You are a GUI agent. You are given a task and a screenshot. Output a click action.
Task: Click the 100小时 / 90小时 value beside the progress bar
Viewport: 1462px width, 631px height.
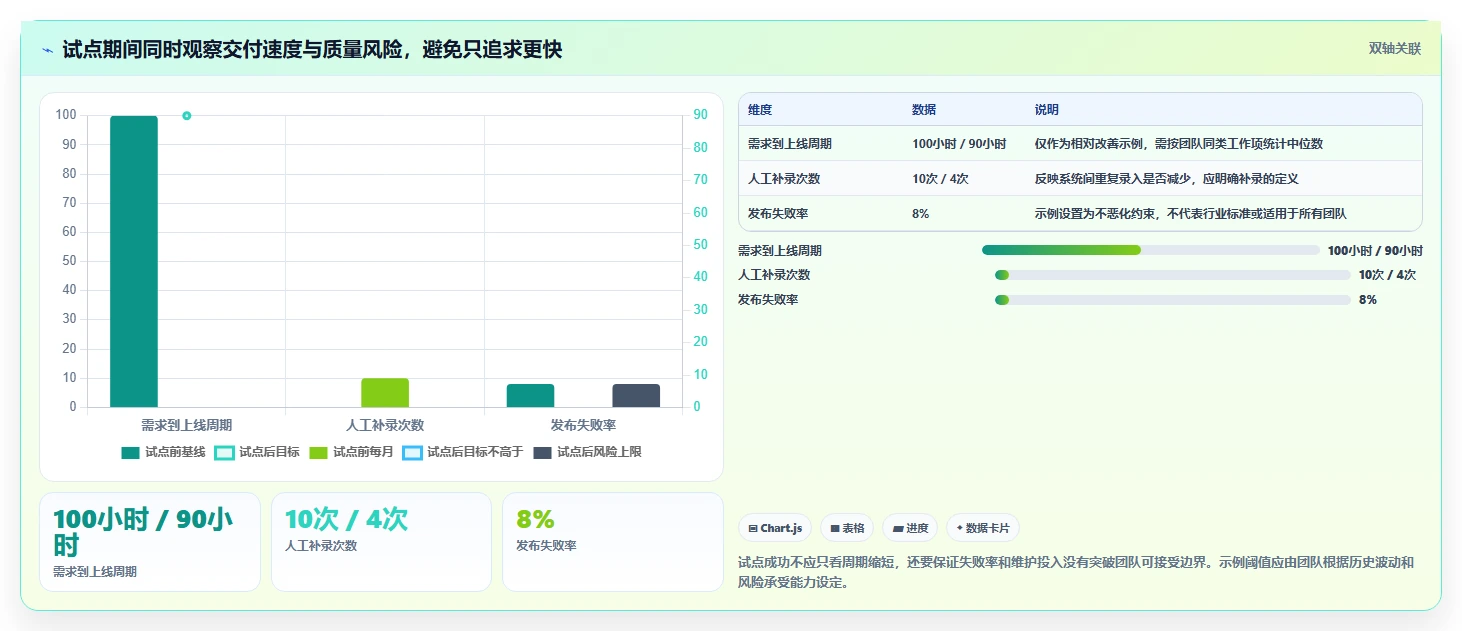click(x=1375, y=251)
